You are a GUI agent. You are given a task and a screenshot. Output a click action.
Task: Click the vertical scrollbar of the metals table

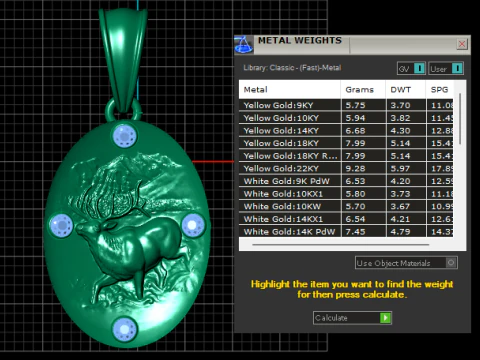(x=460, y=119)
